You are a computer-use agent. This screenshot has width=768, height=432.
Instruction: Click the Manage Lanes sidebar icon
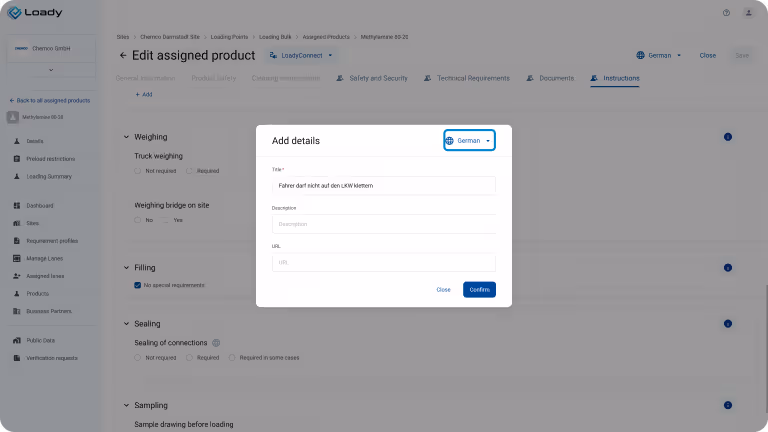click(17, 259)
